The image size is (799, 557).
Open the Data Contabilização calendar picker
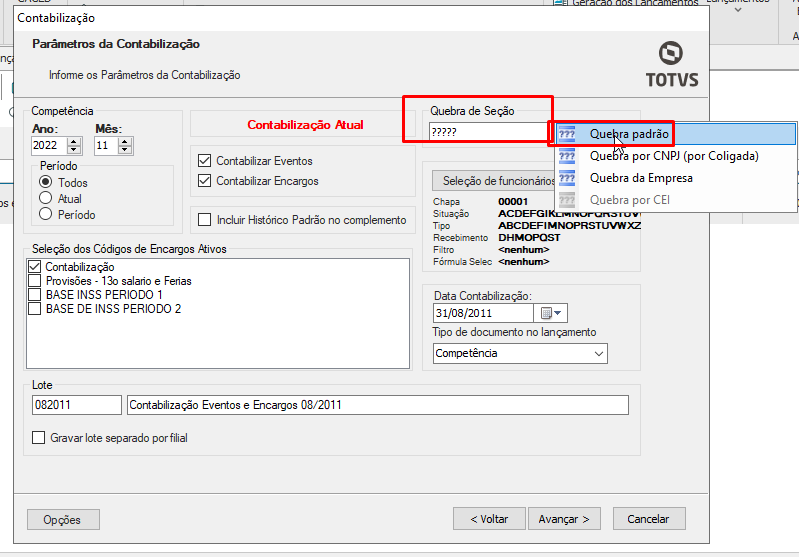pos(551,313)
